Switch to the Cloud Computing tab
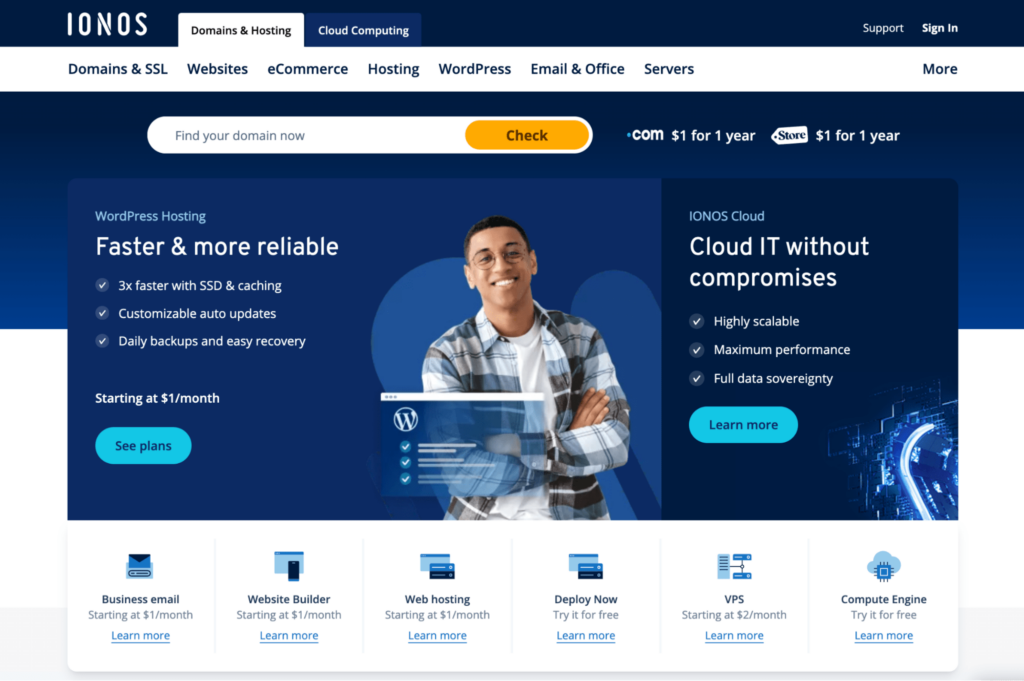Viewport: 1024px width, 681px height. tap(363, 30)
